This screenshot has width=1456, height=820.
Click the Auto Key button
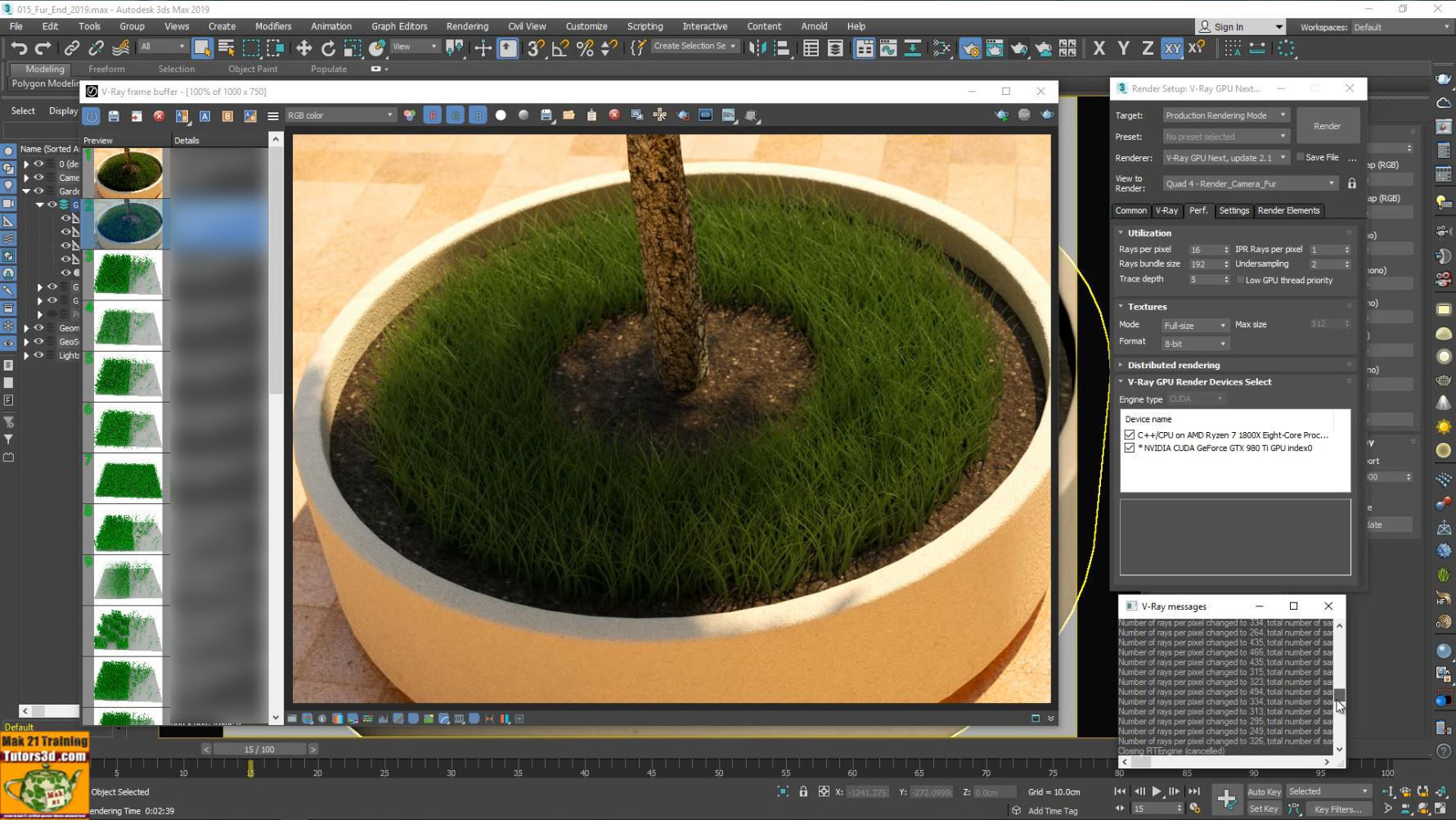[1264, 791]
